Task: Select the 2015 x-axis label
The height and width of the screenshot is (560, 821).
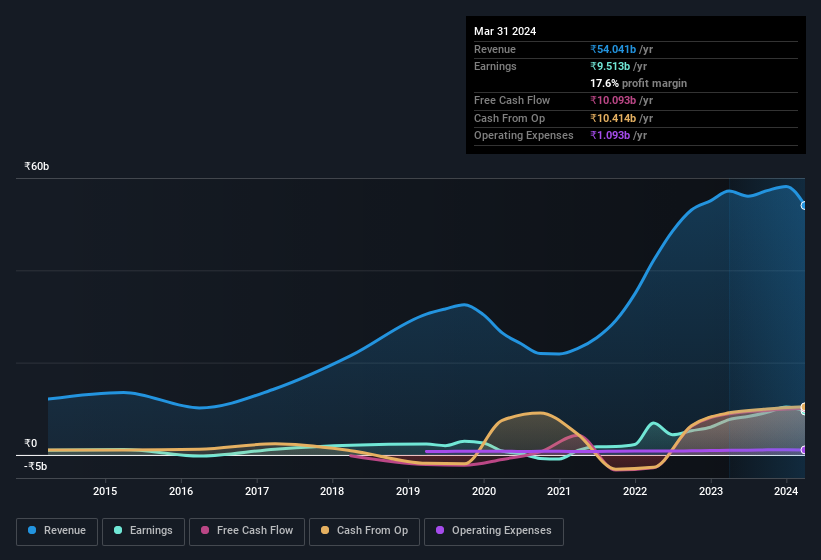Action: click(x=105, y=491)
